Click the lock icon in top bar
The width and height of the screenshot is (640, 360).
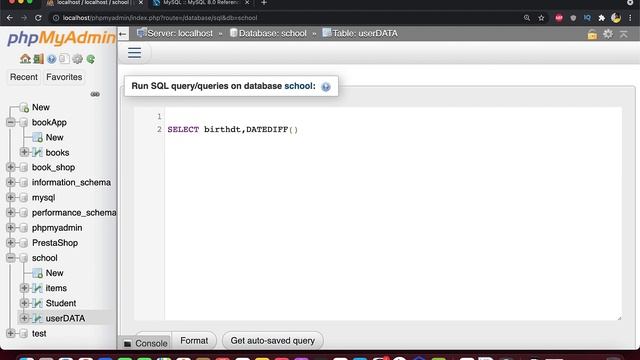pos(592,34)
